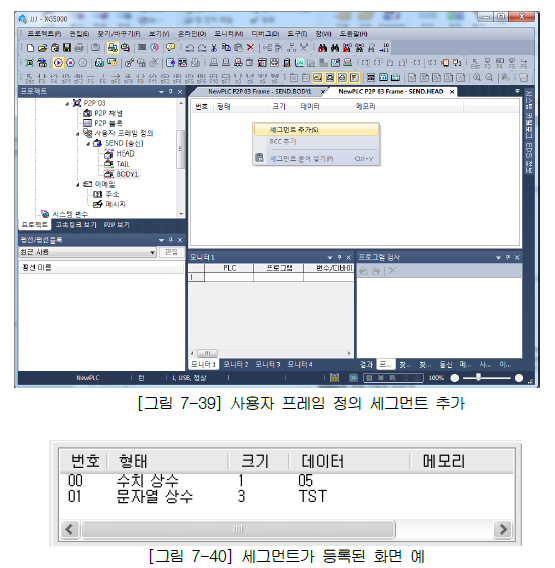Screen dimensions: 555x568
Task: Click the 편집 button
Action: (x=171, y=252)
